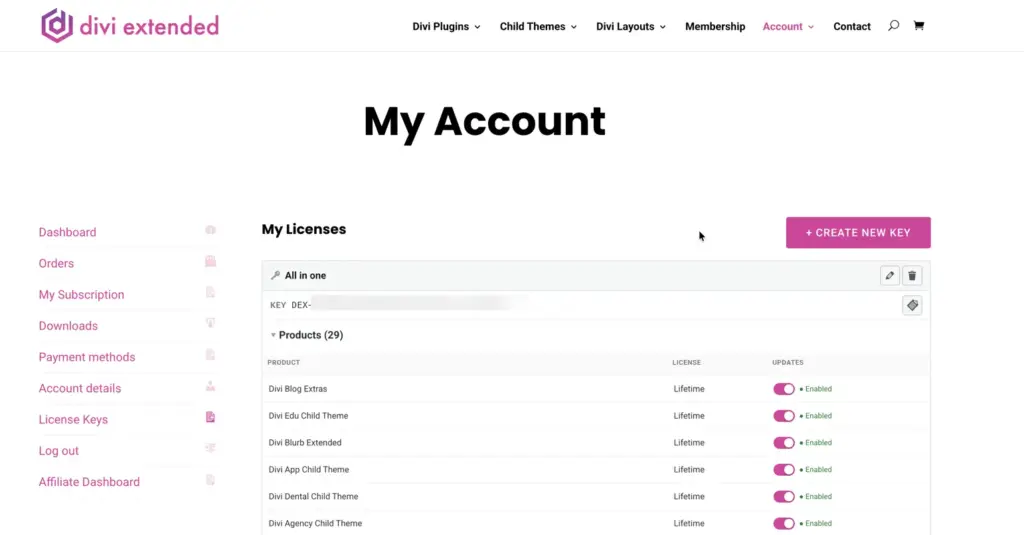The width and height of the screenshot is (1024, 535).
Task: Delete the All in one key
Action: (x=912, y=276)
